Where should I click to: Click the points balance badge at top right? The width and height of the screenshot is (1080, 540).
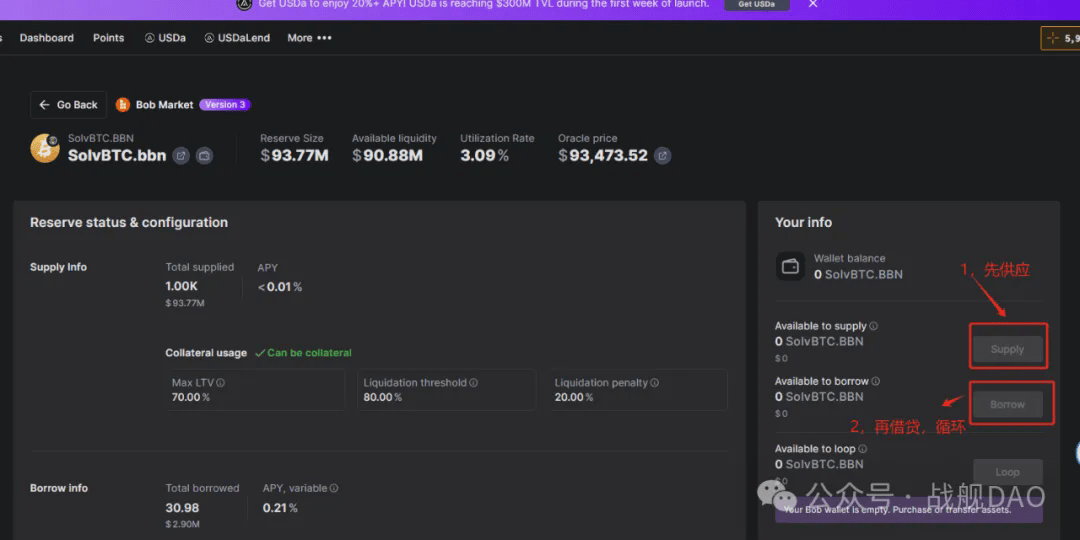(x=1060, y=39)
